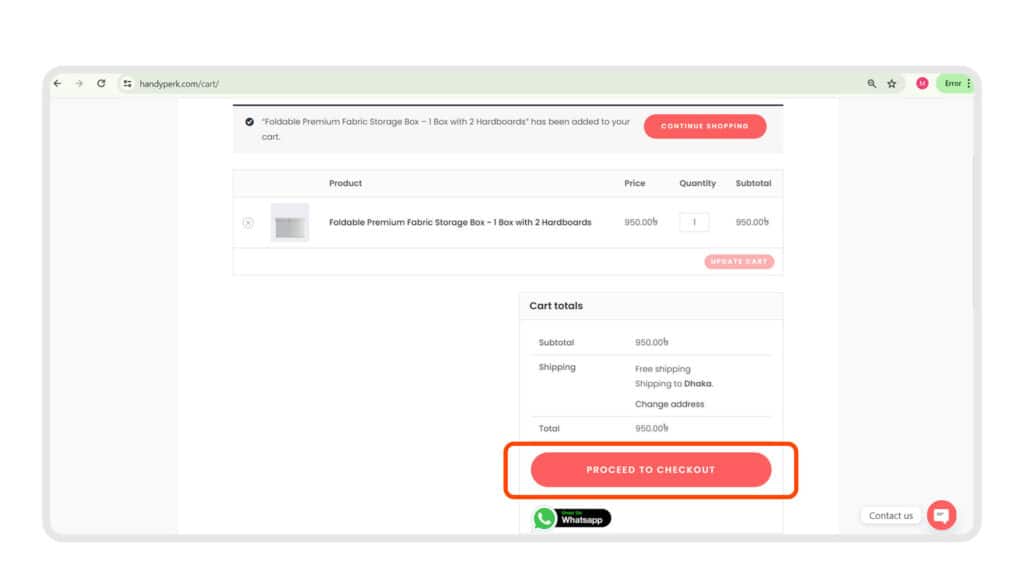Order via the WhatsApp button
Screen dimensions: 1024x576
(572, 518)
